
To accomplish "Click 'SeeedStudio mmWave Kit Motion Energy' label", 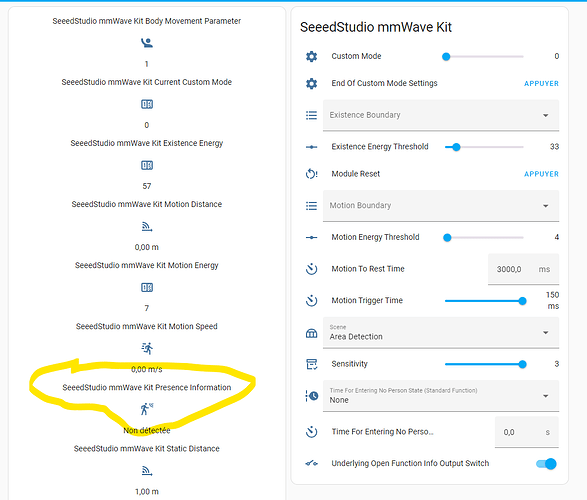I will pyautogui.click(x=147, y=265).
